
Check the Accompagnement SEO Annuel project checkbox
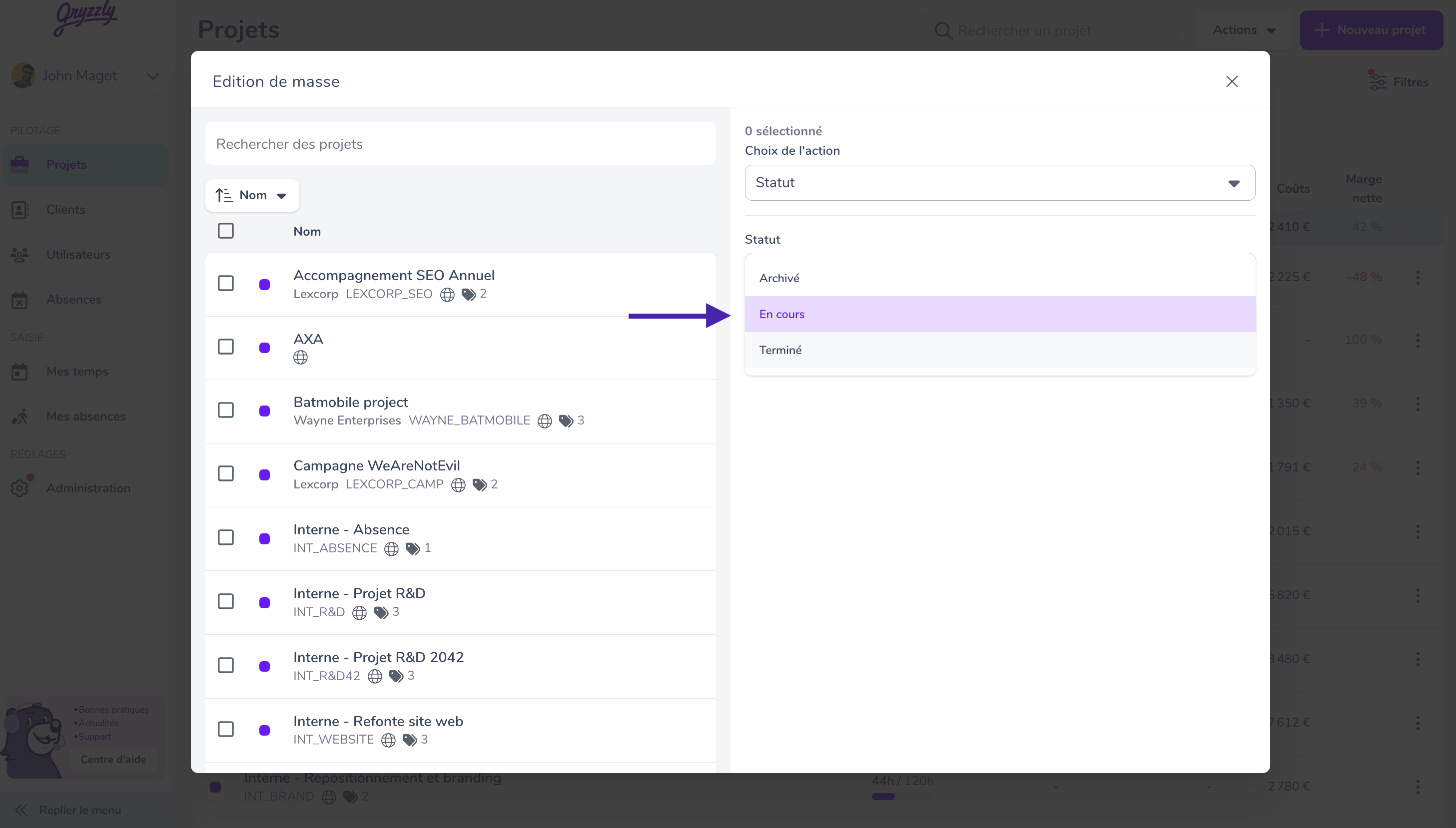coord(226,283)
